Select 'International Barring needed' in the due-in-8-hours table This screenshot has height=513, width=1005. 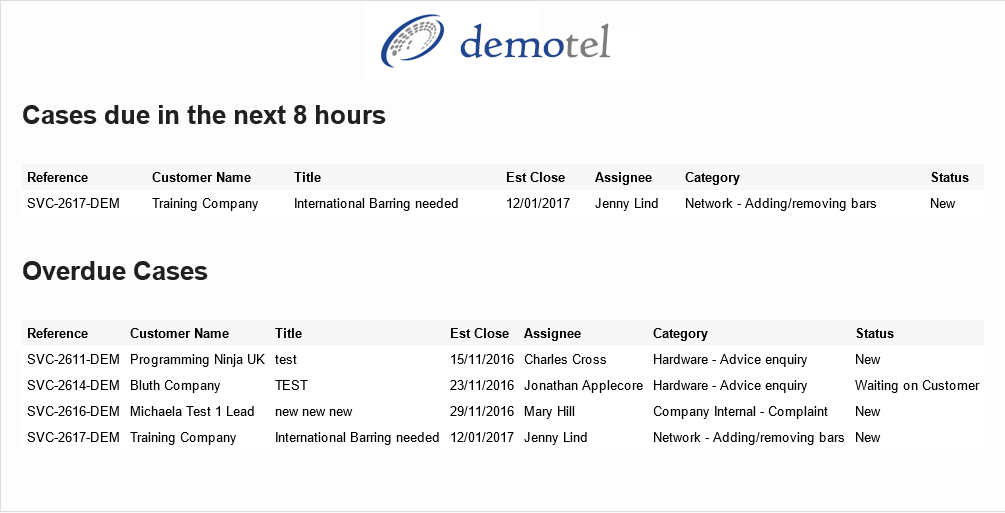click(x=376, y=204)
